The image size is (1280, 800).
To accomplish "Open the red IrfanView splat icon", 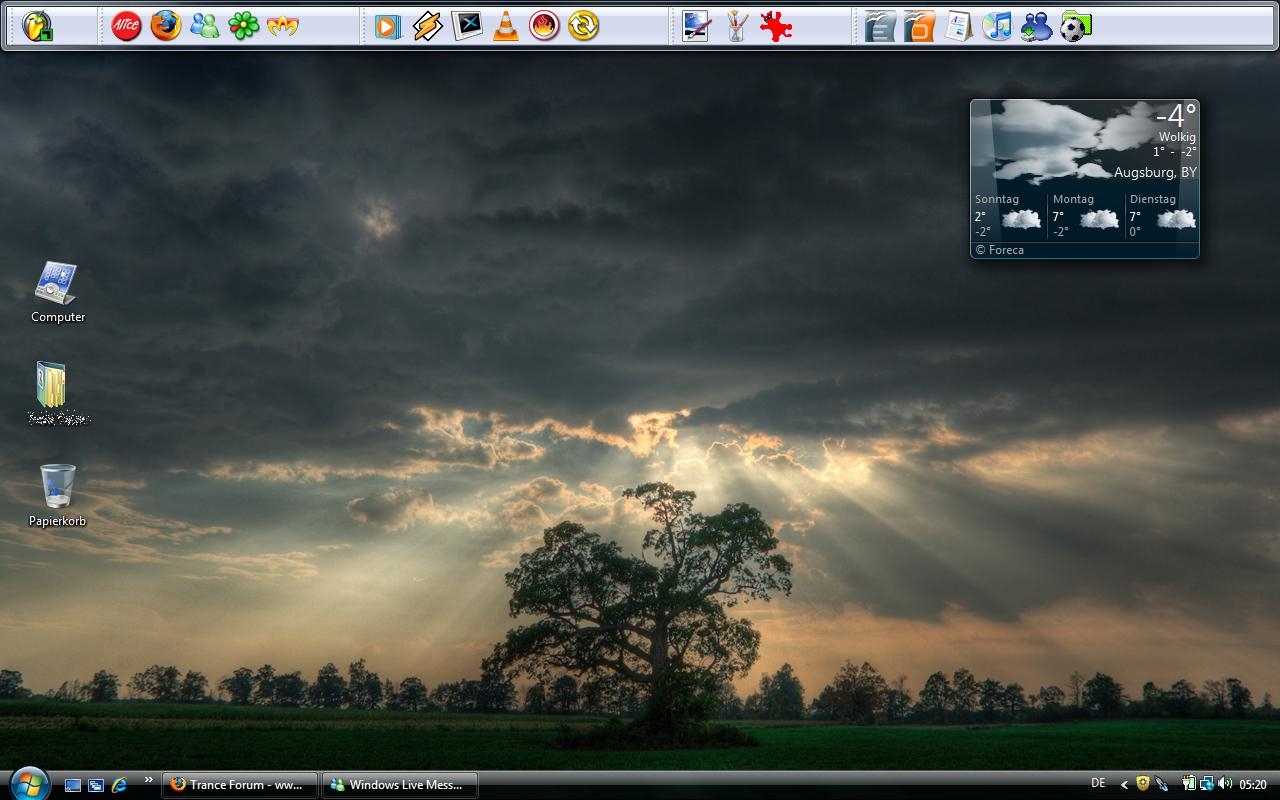I will coord(775,26).
